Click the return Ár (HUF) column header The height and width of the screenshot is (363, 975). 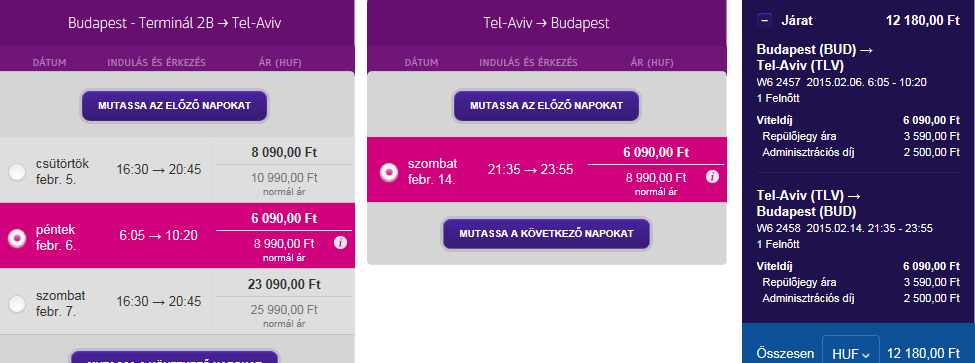pyautogui.click(x=652, y=62)
